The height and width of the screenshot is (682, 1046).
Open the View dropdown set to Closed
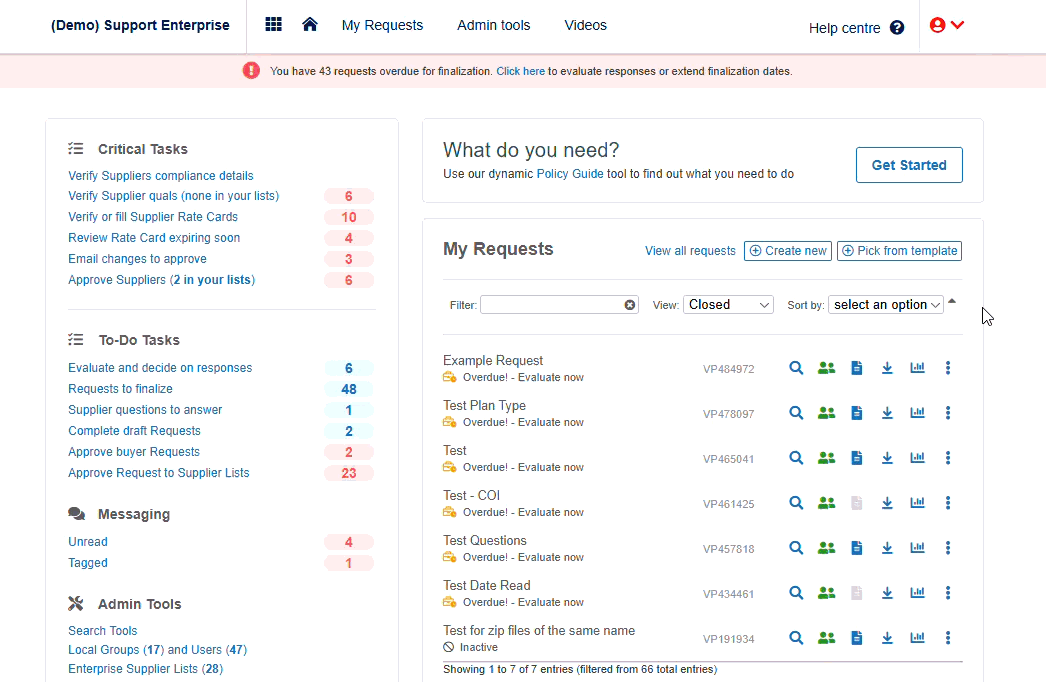pyautogui.click(x=728, y=305)
